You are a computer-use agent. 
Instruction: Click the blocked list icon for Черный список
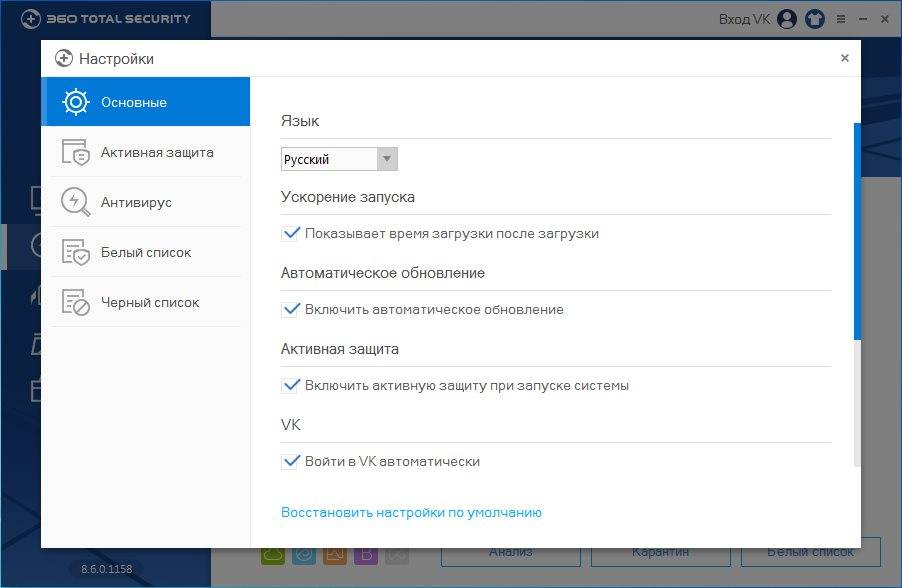click(76, 302)
